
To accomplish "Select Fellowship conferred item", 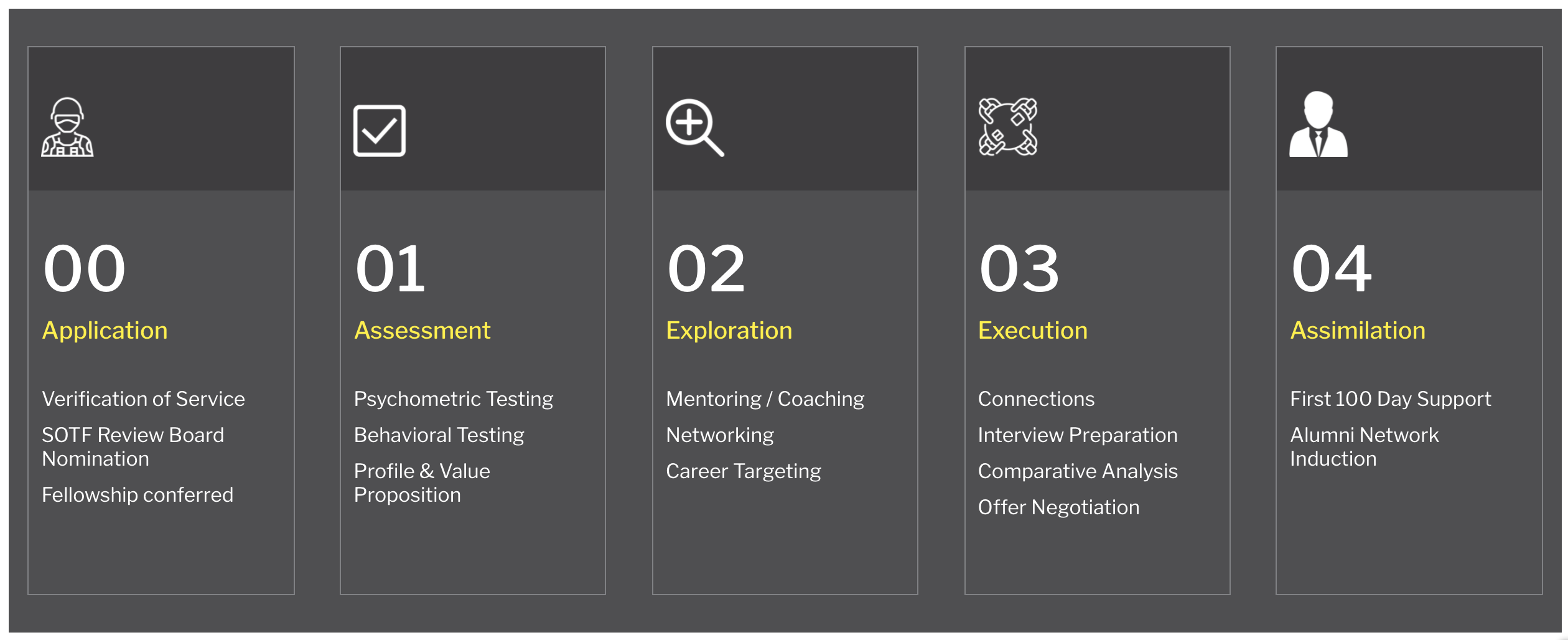I will click(138, 495).
